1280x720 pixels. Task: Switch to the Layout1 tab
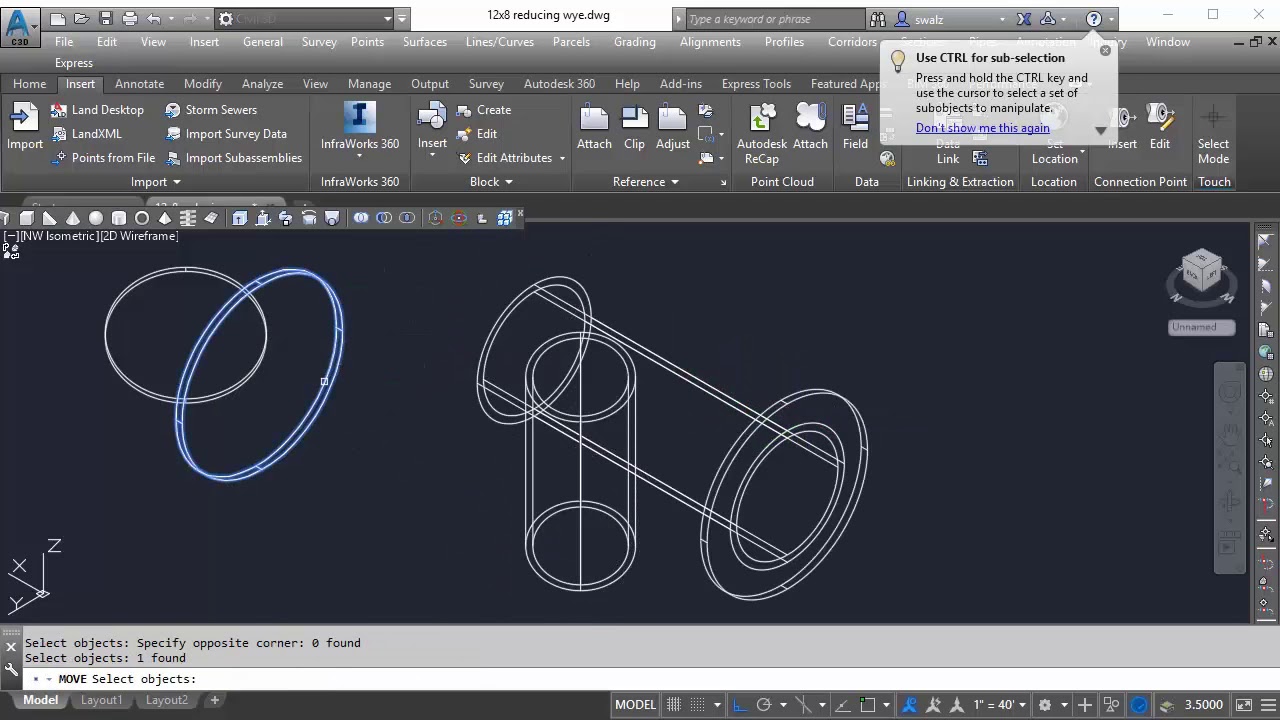coord(101,700)
